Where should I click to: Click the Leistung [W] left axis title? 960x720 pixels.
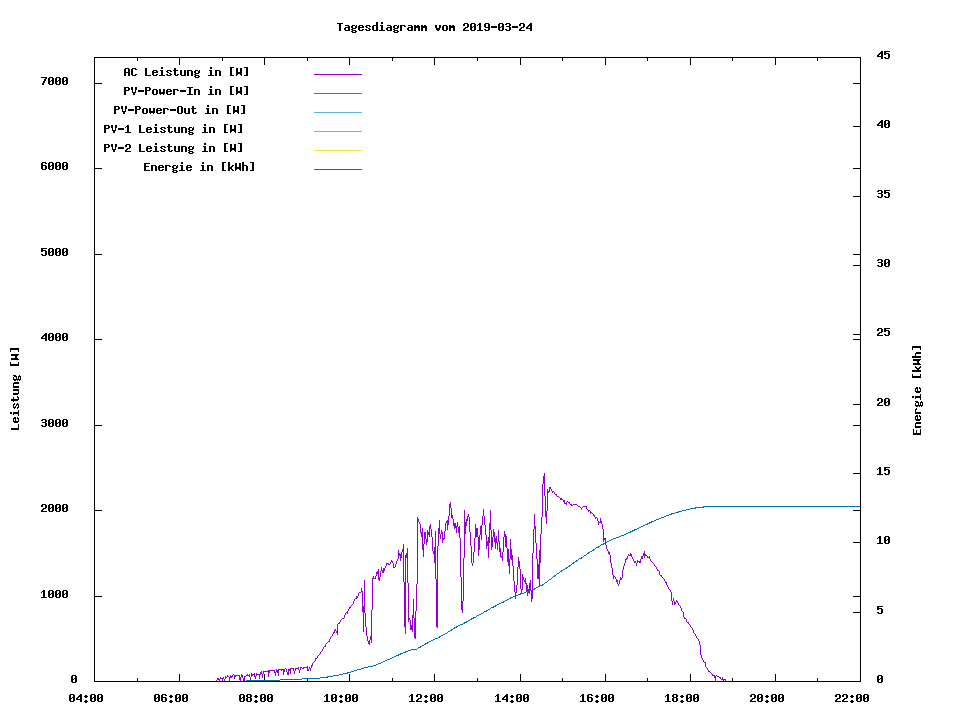(x=15, y=389)
